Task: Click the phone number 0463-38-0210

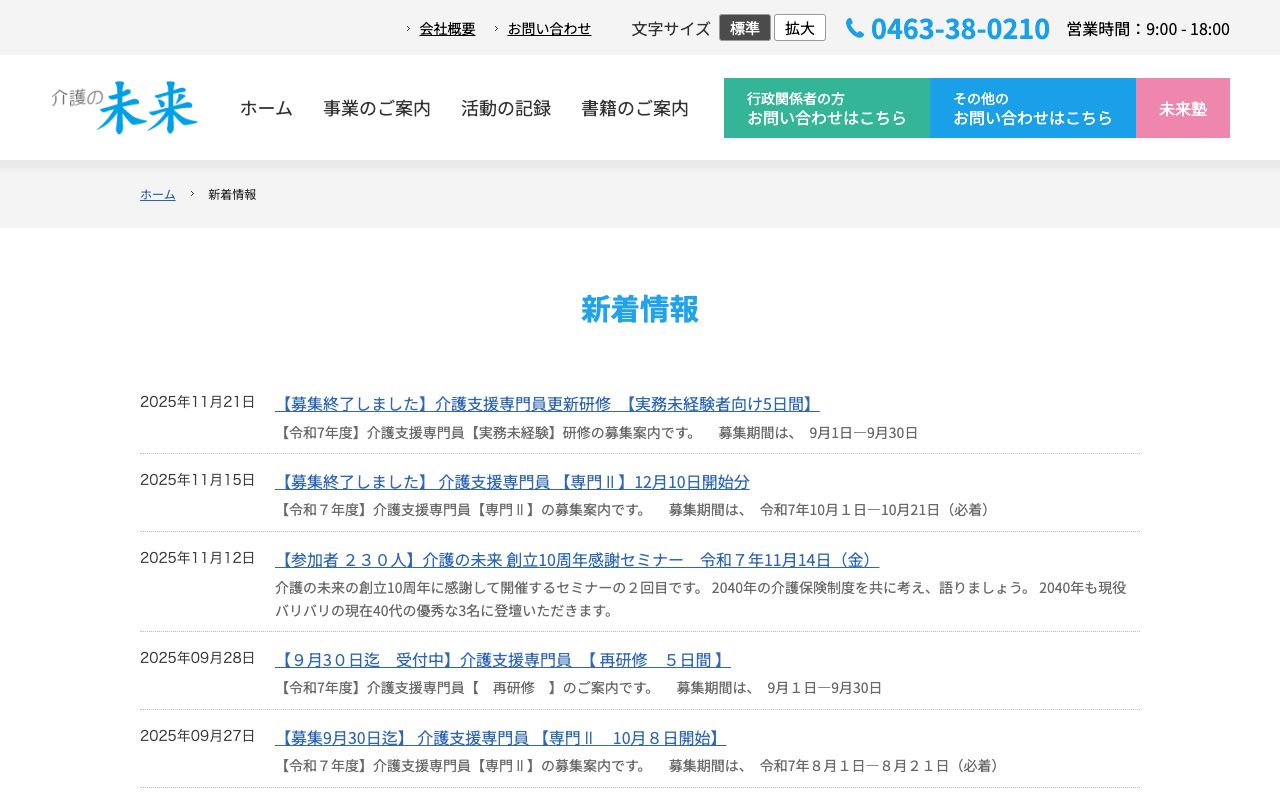Action: point(960,28)
